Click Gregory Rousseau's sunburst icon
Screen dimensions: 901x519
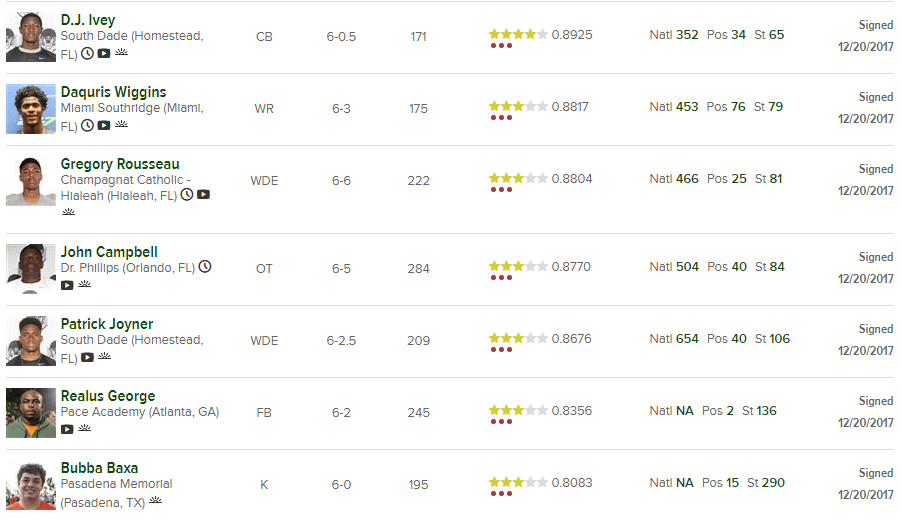point(68,212)
